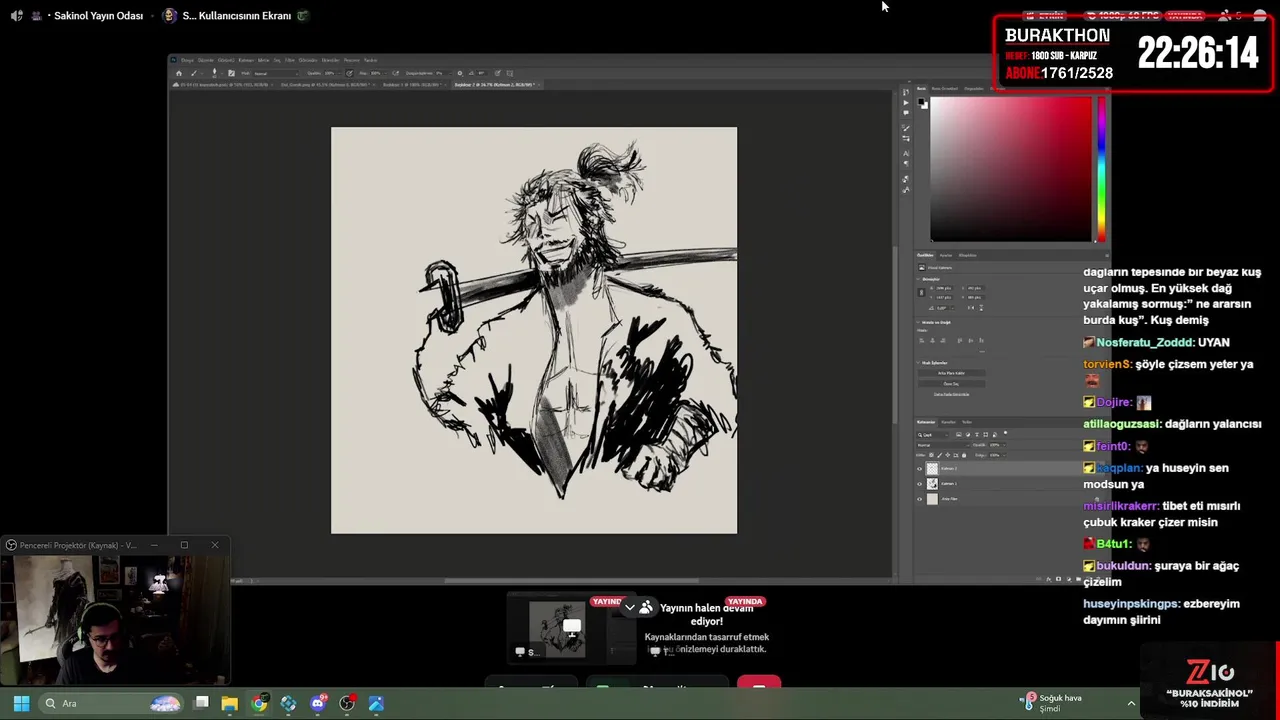Click the Daha Fazla Görüntüle link
This screenshot has height=720, width=1280.
pos(952,394)
